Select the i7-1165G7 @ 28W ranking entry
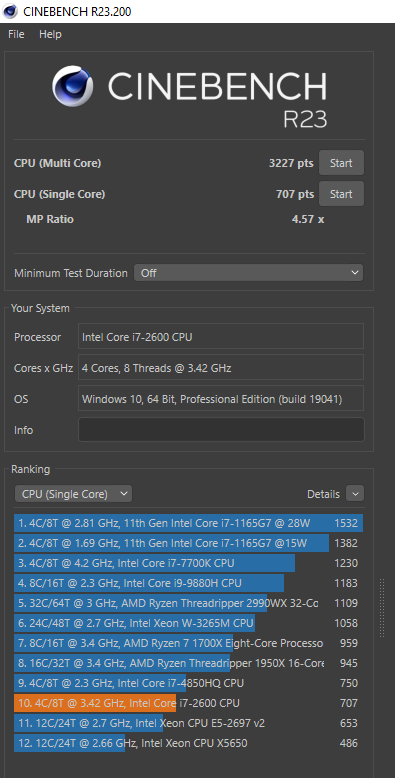 coord(189,523)
